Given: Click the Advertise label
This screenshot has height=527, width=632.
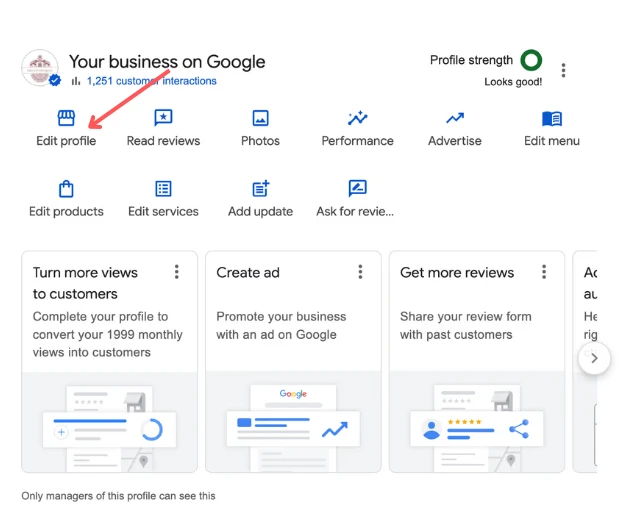Looking at the screenshot, I should click(455, 141).
